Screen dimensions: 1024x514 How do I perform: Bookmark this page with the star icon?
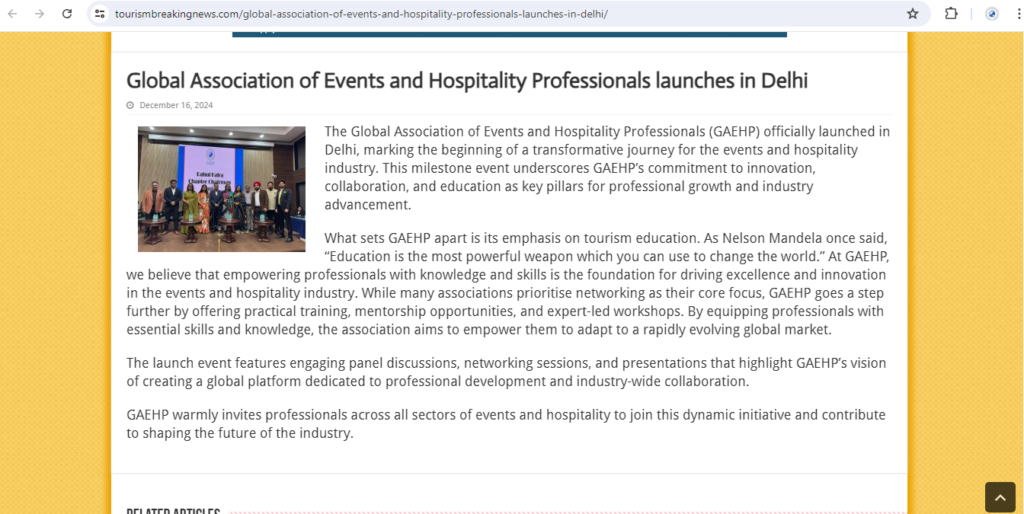point(912,14)
